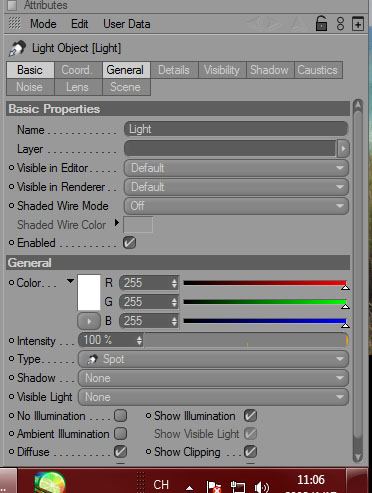The height and width of the screenshot is (493, 372).
Task: Click the lock mode circles icon
Action: click(x=340, y=24)
